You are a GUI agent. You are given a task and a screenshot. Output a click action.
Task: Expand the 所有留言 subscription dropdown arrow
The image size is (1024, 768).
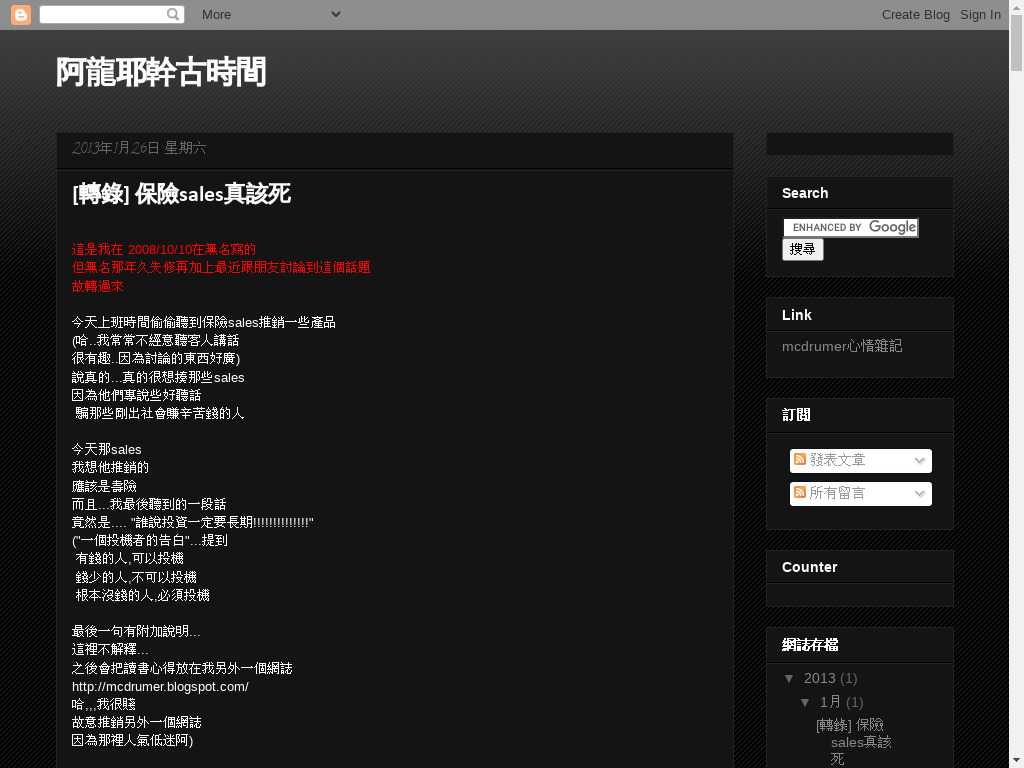coord(919,494)
